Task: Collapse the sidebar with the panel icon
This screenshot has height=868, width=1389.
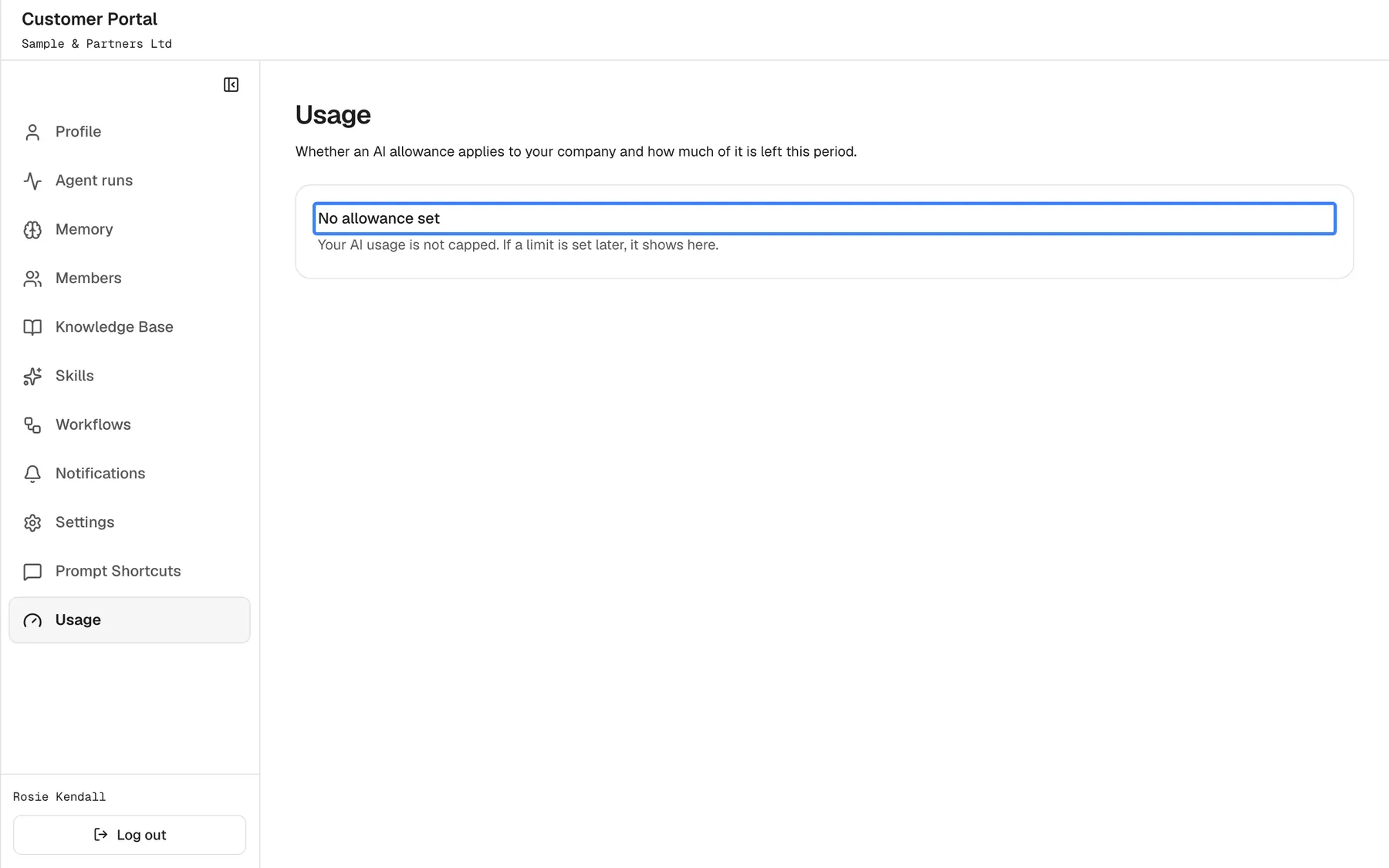Action: [231, 85]
